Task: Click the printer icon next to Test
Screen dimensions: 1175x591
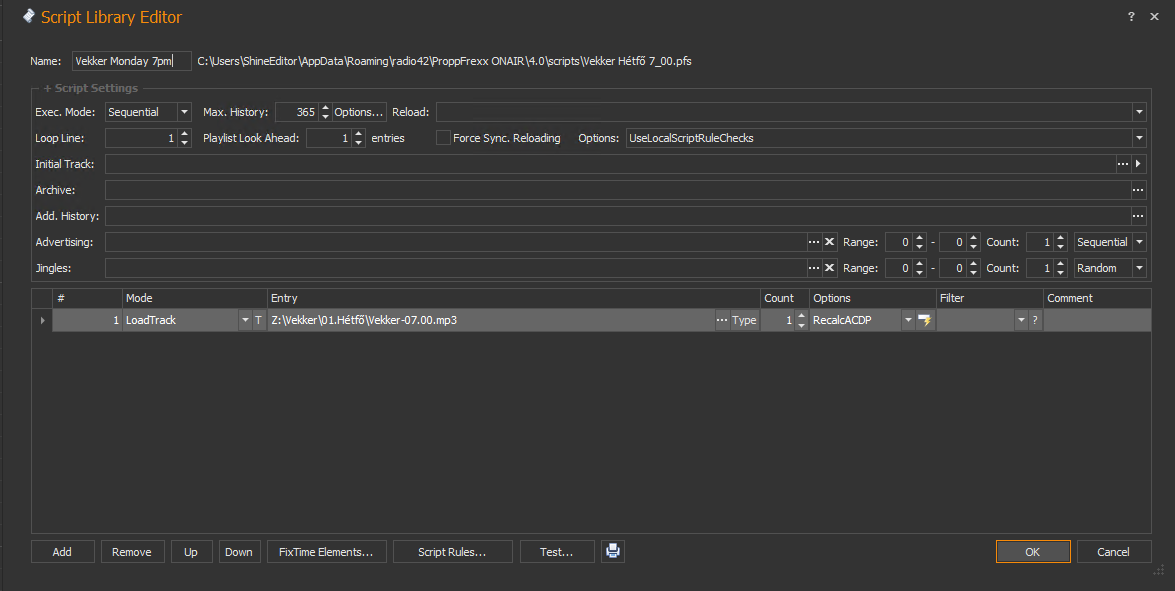Action: pyautogui.click(x=613, y=552)
